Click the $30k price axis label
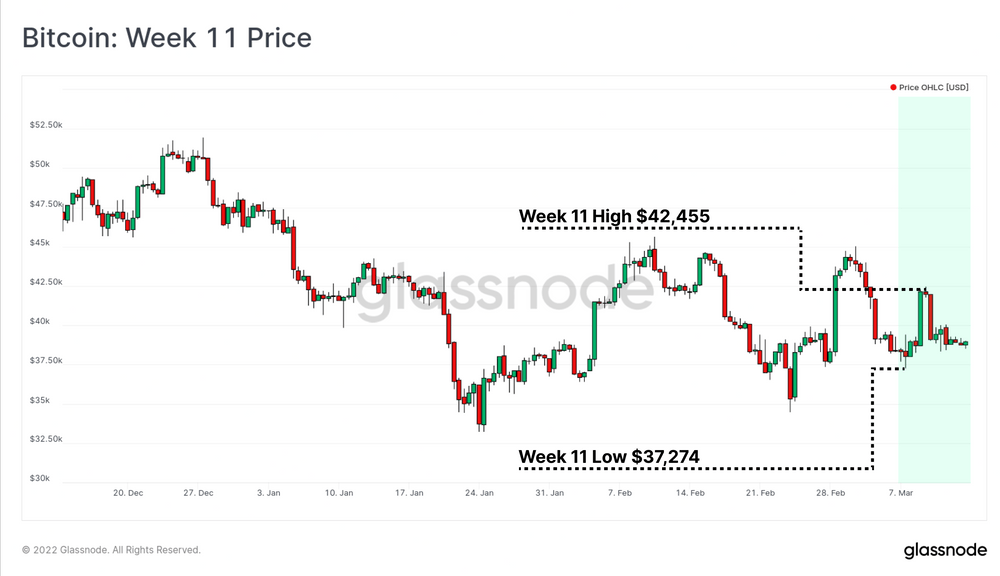The width and height of the screenshot is (1000, 576). pos(40,478)
